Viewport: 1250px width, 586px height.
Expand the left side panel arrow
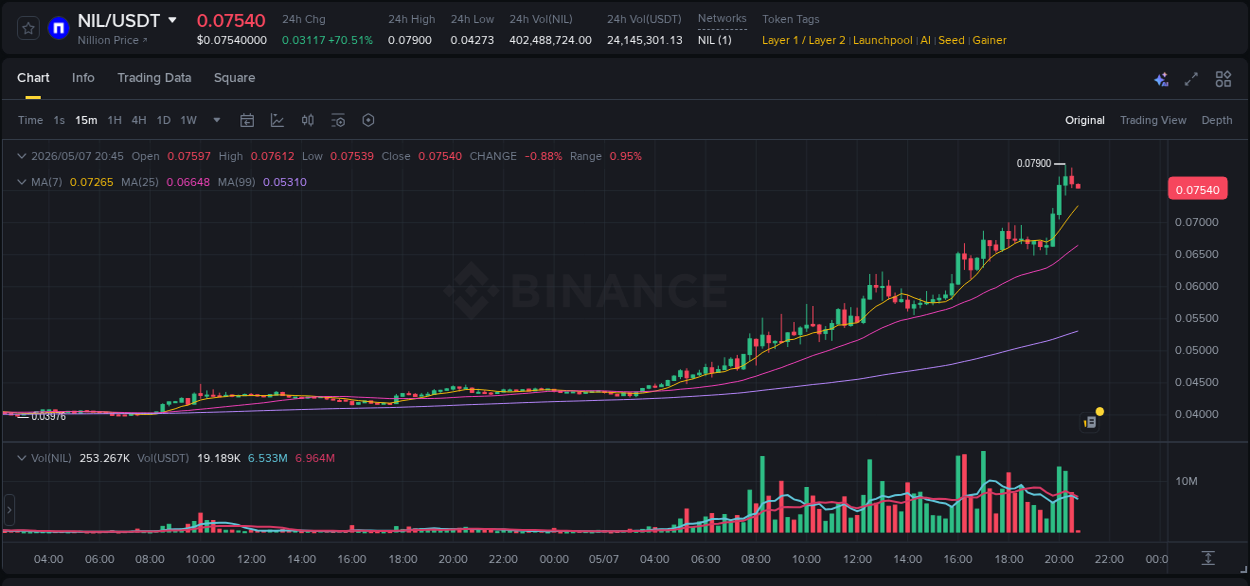pos(9,510)
